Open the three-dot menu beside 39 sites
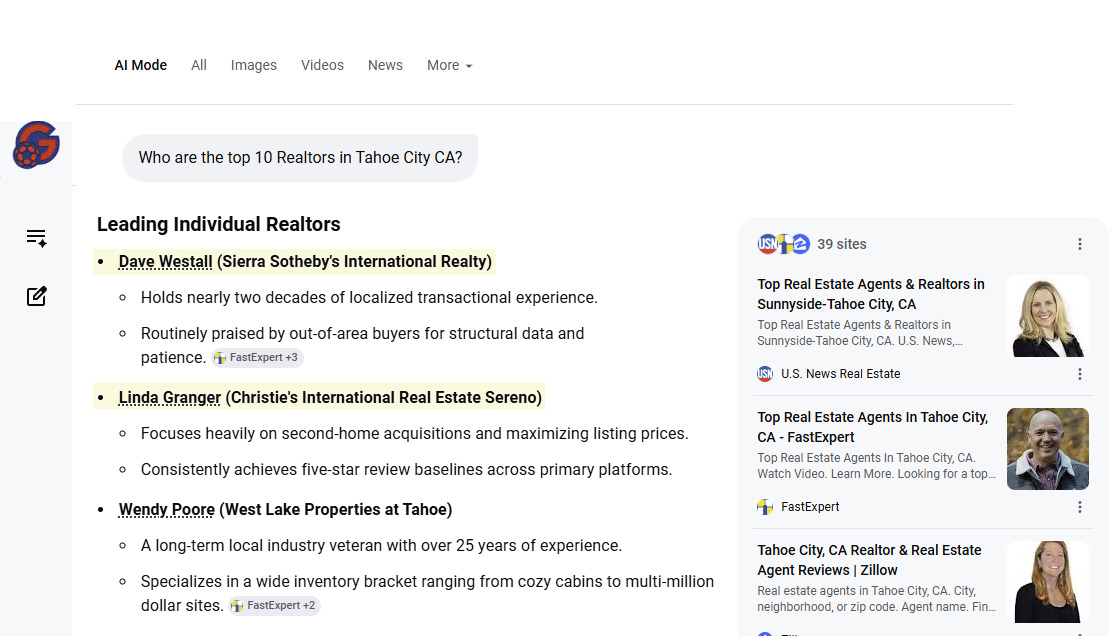 point(1079,244)
